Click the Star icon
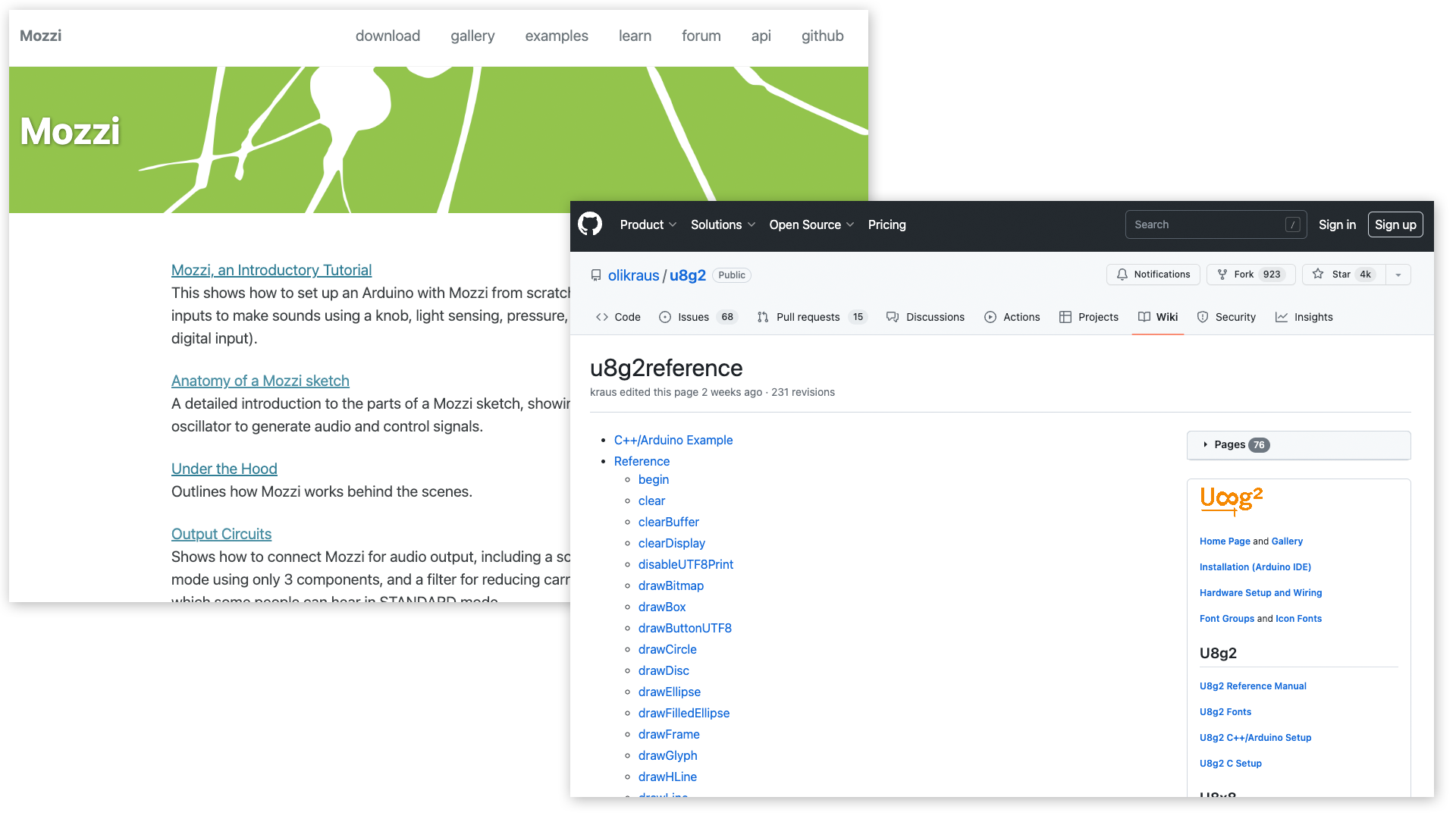This screenshot has width=1456, height=819. click(1318, 275)
